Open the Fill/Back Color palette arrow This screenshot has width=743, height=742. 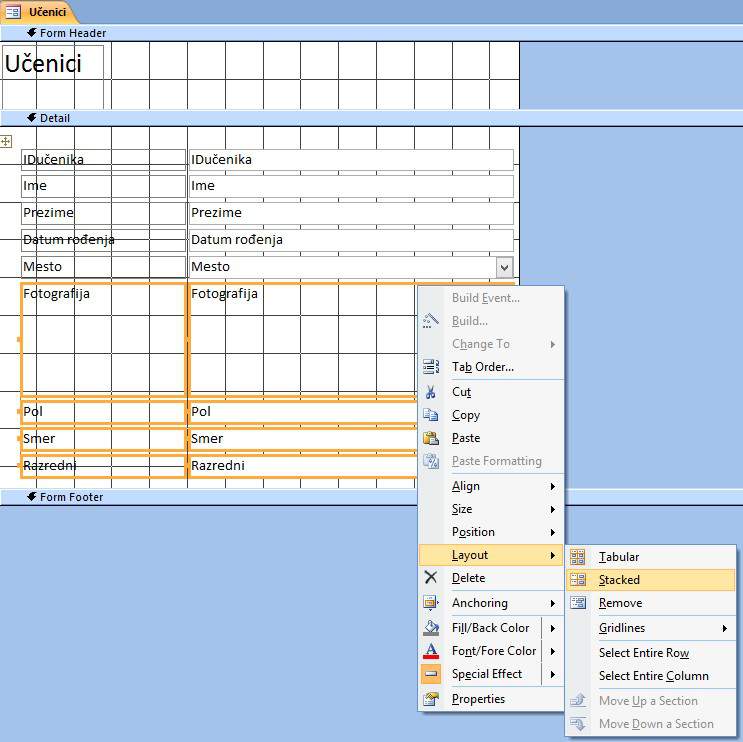click(x=553, y=628)
